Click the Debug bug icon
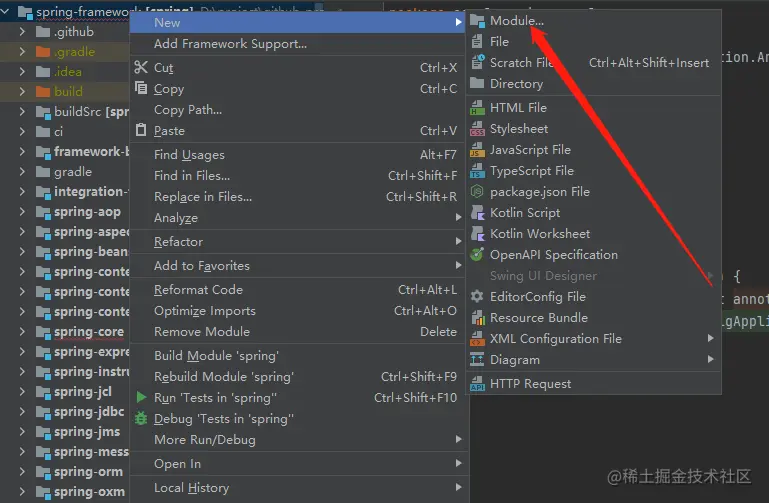 click(x=141, y=418)
